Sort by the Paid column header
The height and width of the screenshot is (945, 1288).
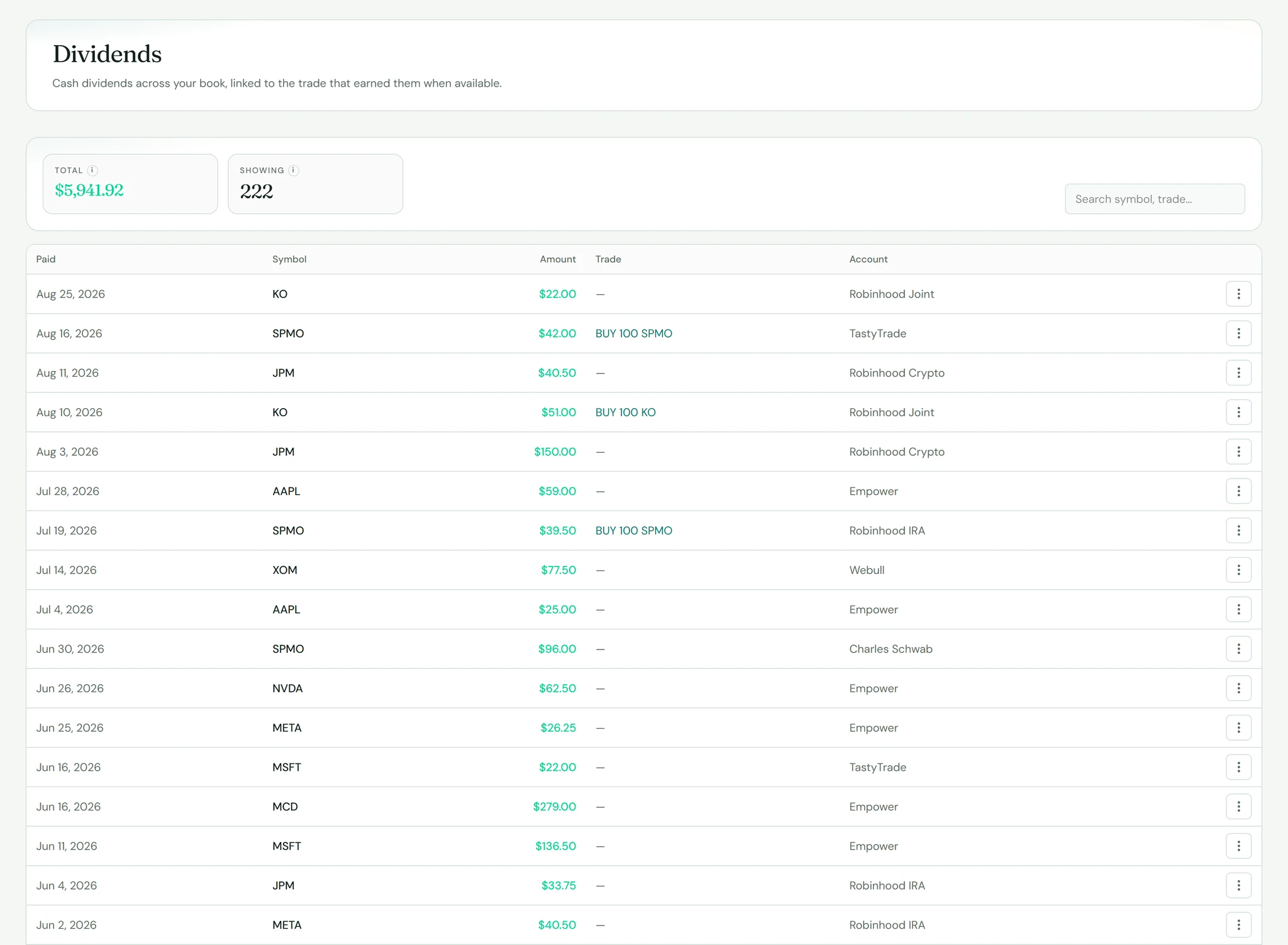(46, 259)
